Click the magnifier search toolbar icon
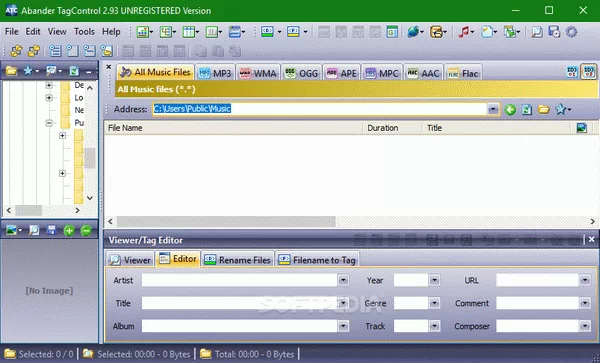600x363 pixels. coord(537,32)
